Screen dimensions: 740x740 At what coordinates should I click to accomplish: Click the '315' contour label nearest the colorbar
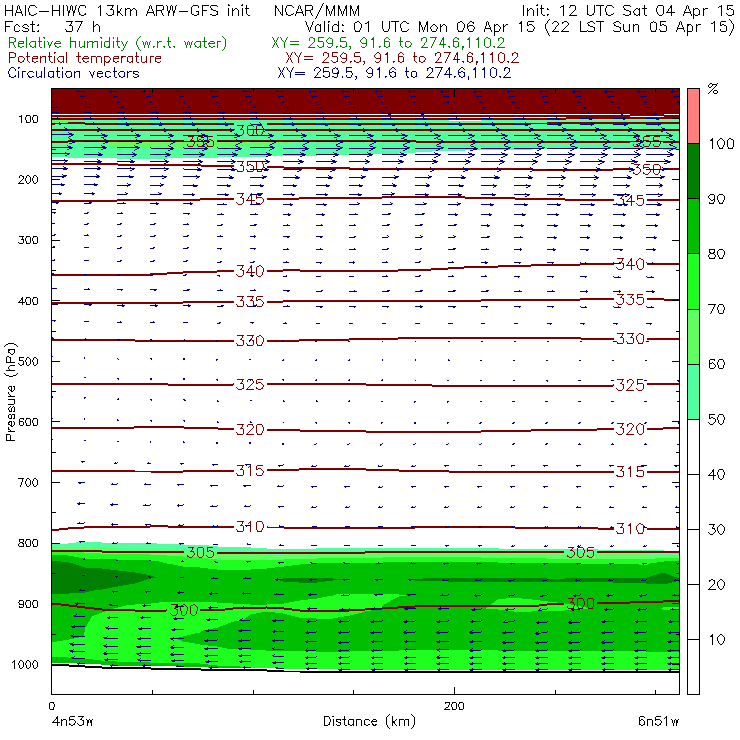pyautogui.click(x=630, y=471)
